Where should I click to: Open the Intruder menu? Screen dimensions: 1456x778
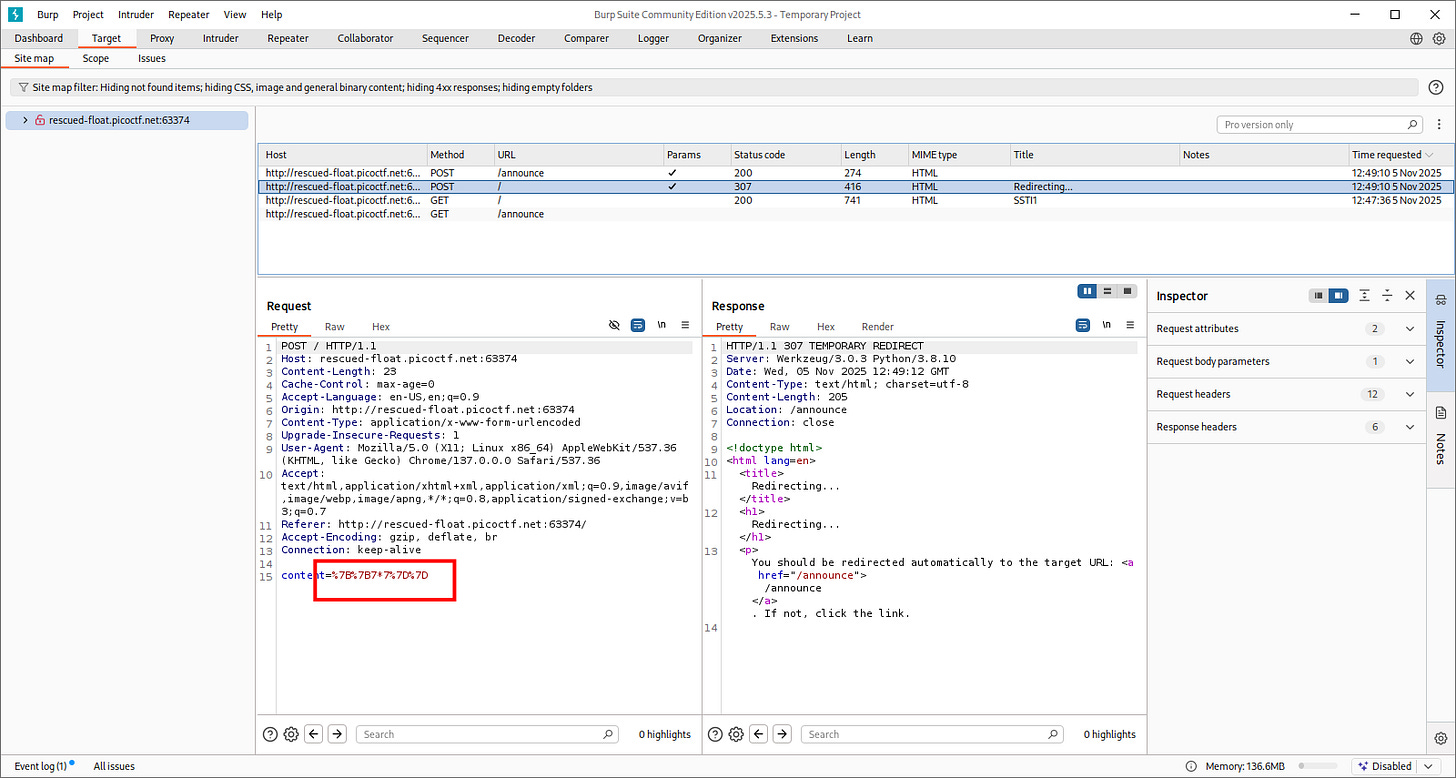(x=136, y=15)
